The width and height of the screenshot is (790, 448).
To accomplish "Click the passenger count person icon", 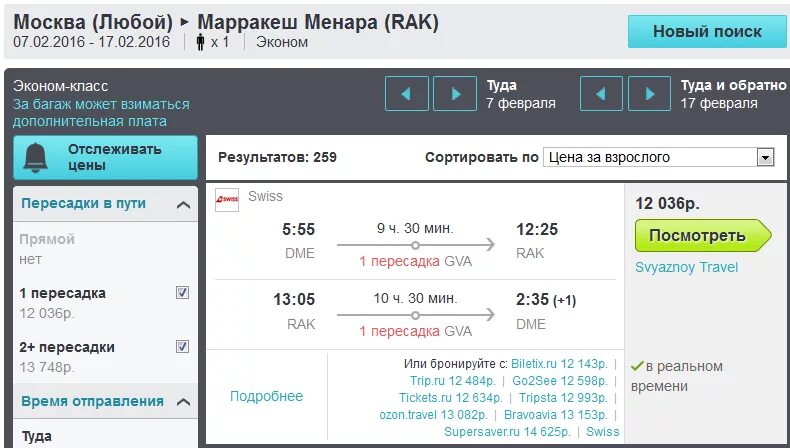I will (201, 42).
